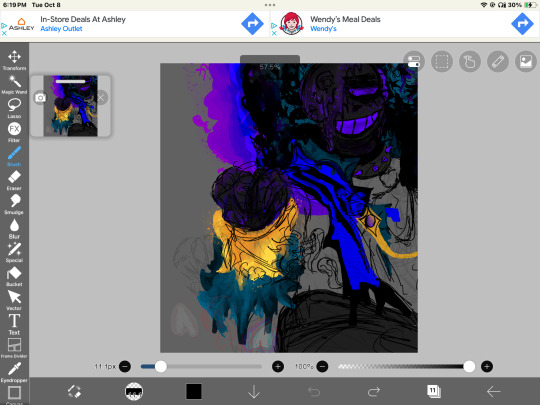Tap the brush/eraser switch icon
This screenshot has height=405, width=540.
click(74, 392)
